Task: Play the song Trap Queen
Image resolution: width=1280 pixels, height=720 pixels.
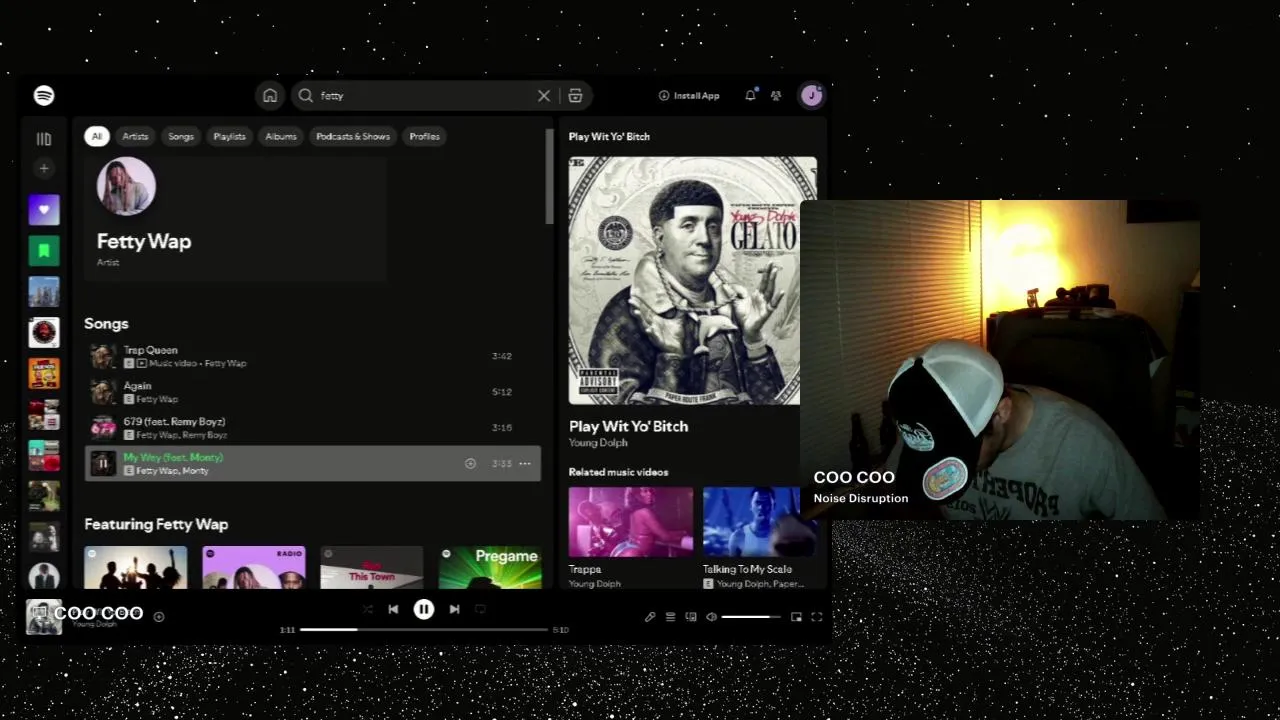Action: (x=312, y=356)
